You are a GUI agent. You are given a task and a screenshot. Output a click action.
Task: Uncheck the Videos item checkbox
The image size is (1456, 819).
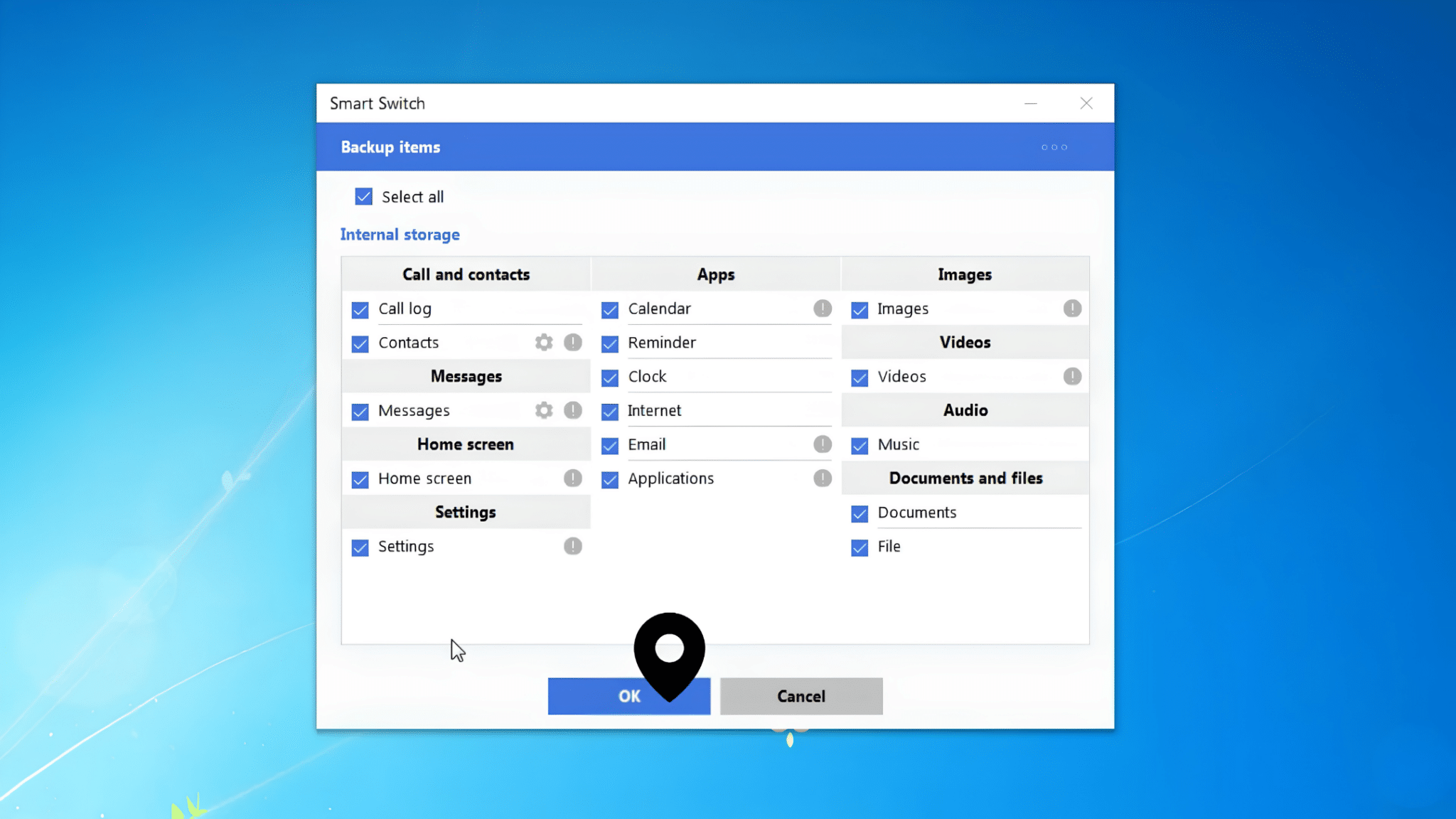(860, 378)
